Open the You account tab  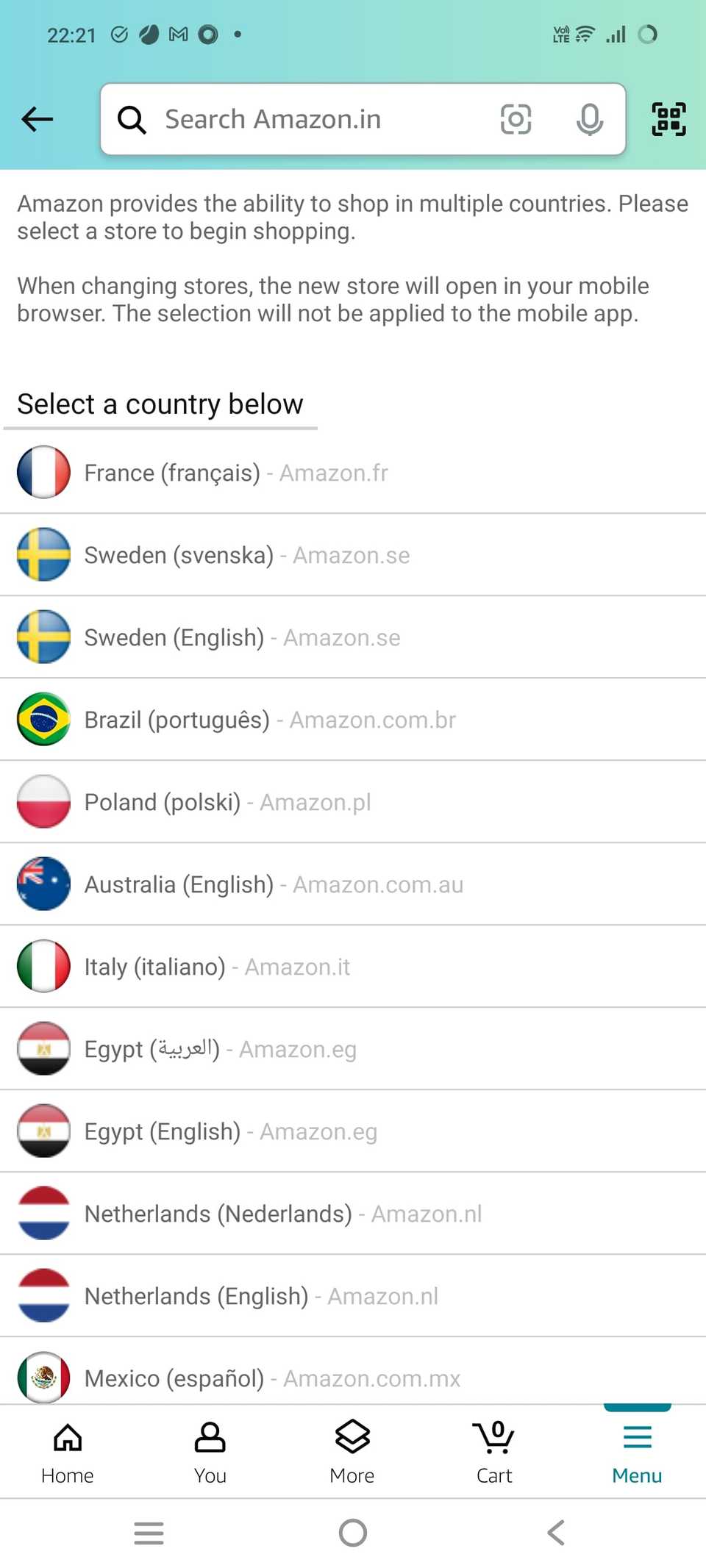coord(210,1451)
